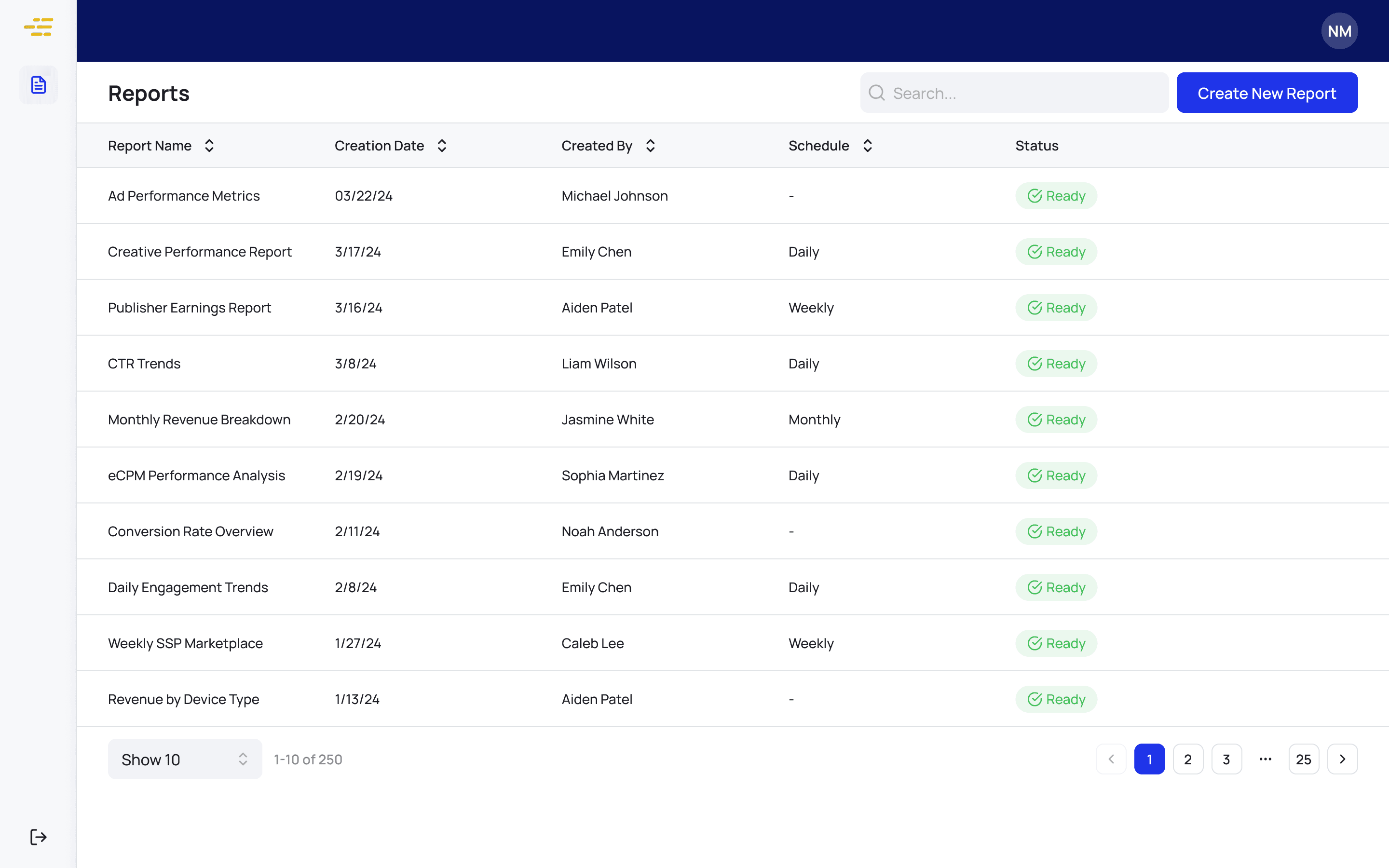This screenshot has height=868, width=1389.
Task: Click the logout icon in the sidebar
Action: click(x=39, y=837)
